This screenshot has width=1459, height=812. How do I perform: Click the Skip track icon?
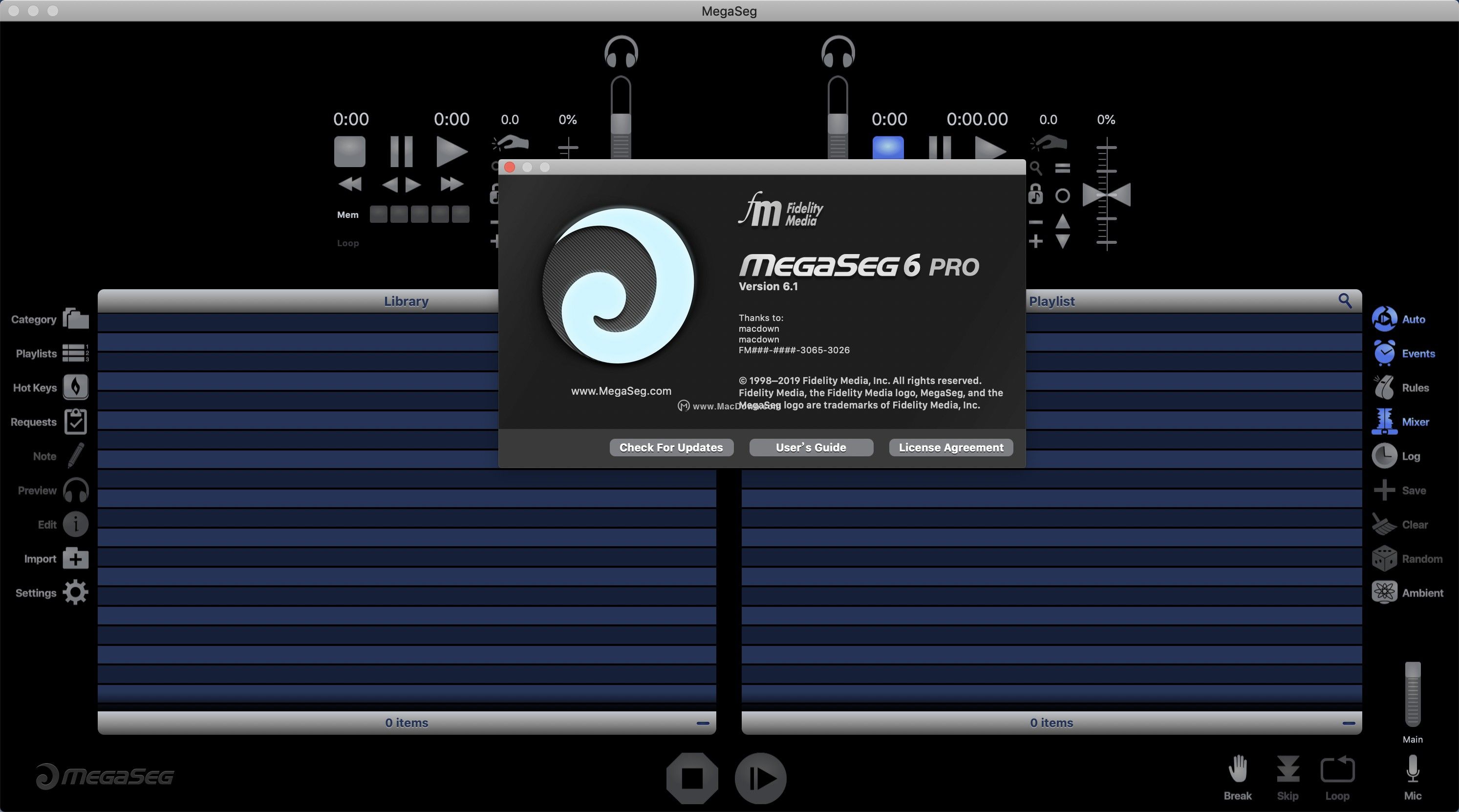(1287, 770)
